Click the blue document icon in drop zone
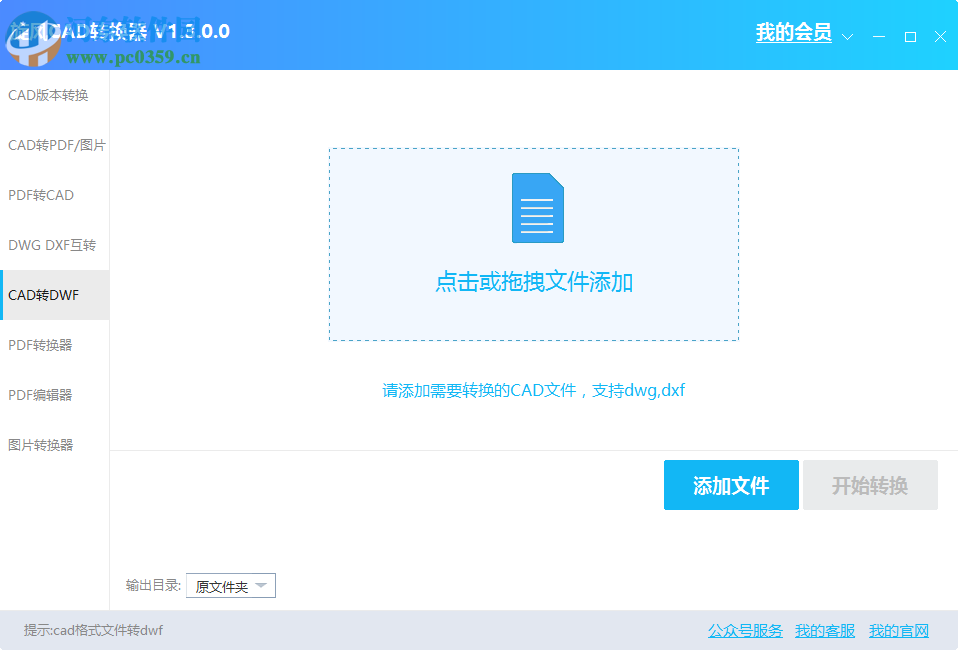Screen dimensions: 958x650 coord(537,207)
